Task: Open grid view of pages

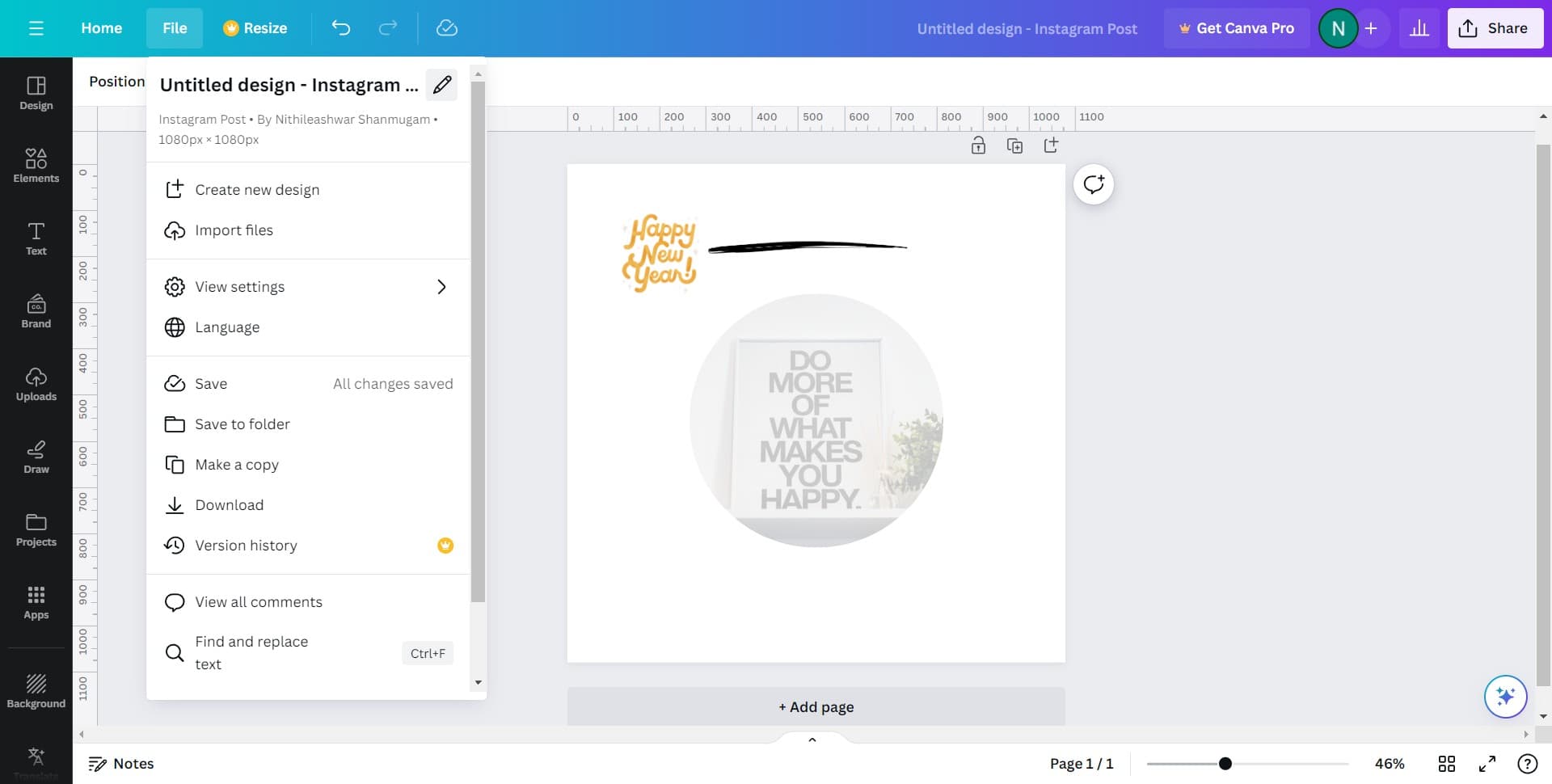Action: pyautogui.click(x=1446, y=764)
